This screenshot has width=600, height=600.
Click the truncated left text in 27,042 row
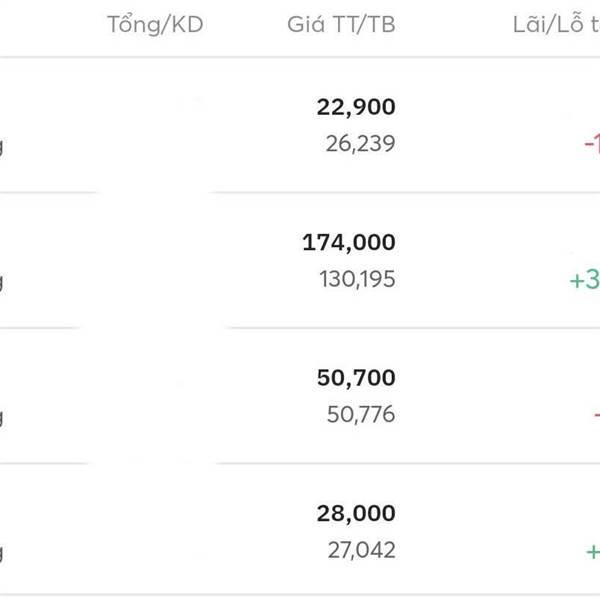(x=2, y=553)
